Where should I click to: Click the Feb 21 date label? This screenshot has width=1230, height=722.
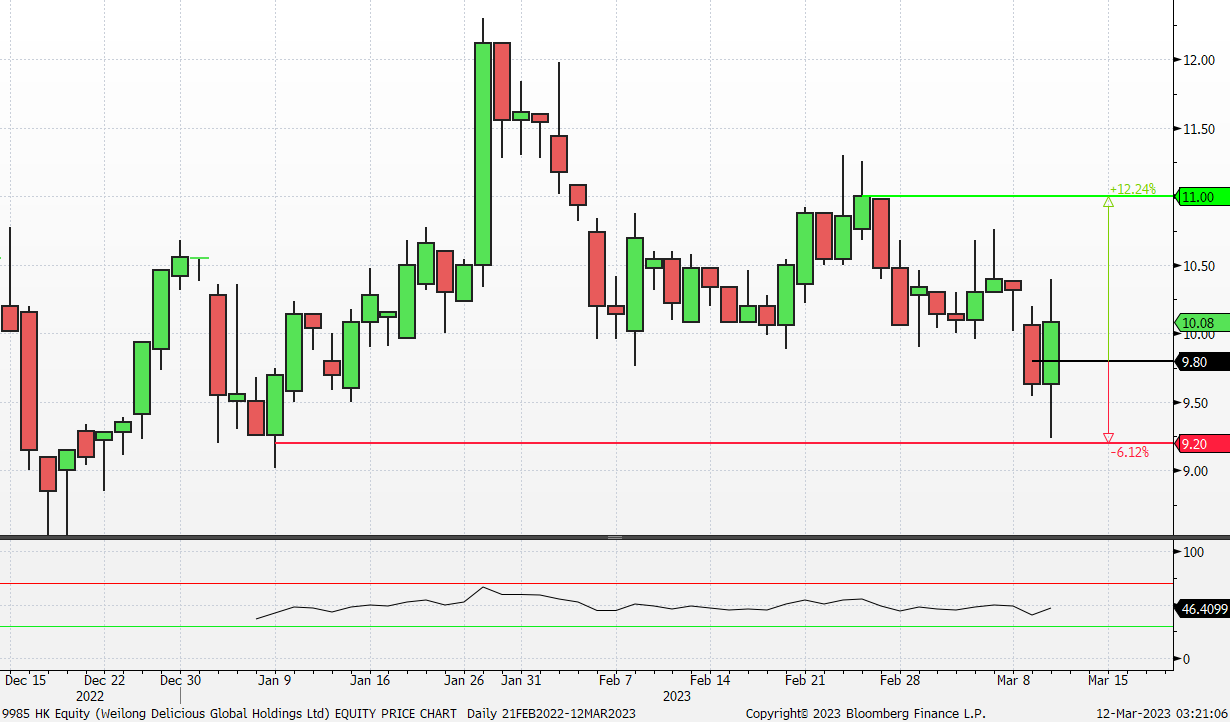coord(806,680)
